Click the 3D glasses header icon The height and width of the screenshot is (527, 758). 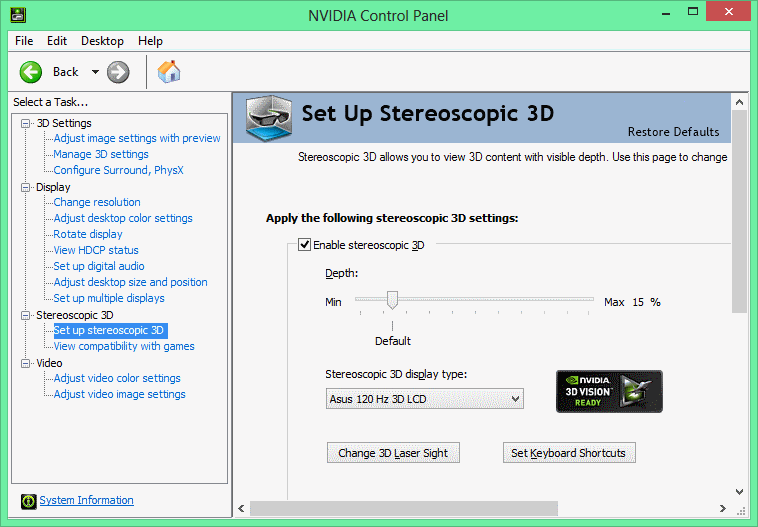click(269, 117)
